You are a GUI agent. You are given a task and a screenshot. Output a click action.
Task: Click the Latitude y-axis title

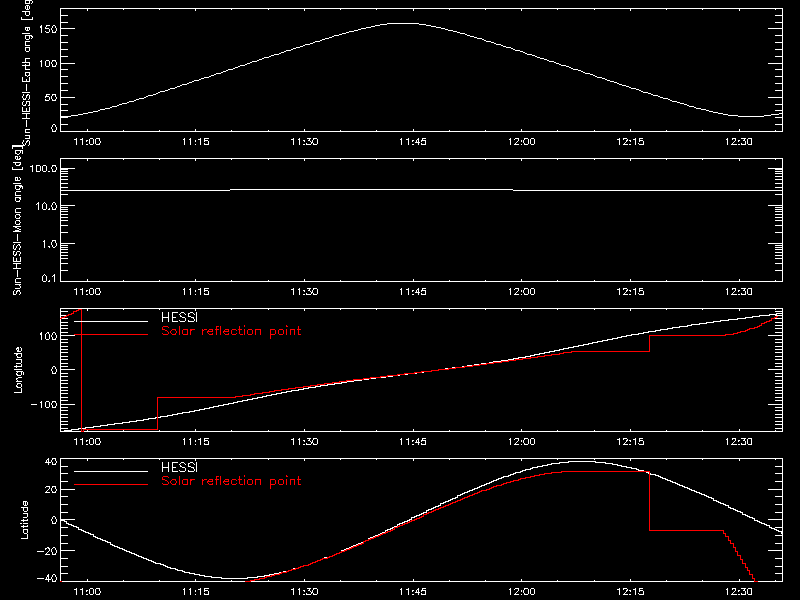(24, 520)
